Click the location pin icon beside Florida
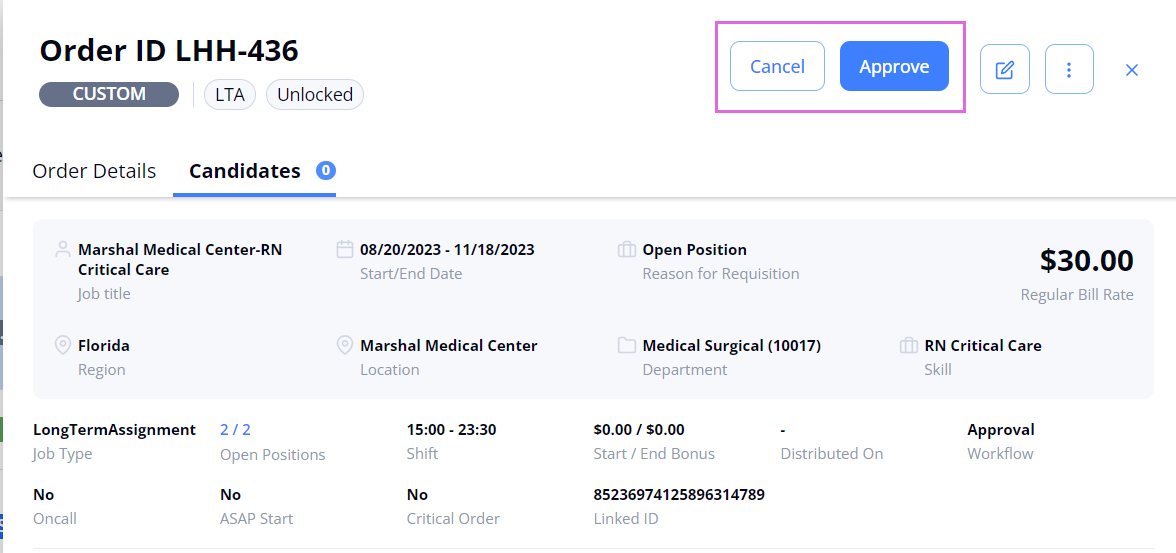Screen dimensions: 1176x553 (63, 346)
